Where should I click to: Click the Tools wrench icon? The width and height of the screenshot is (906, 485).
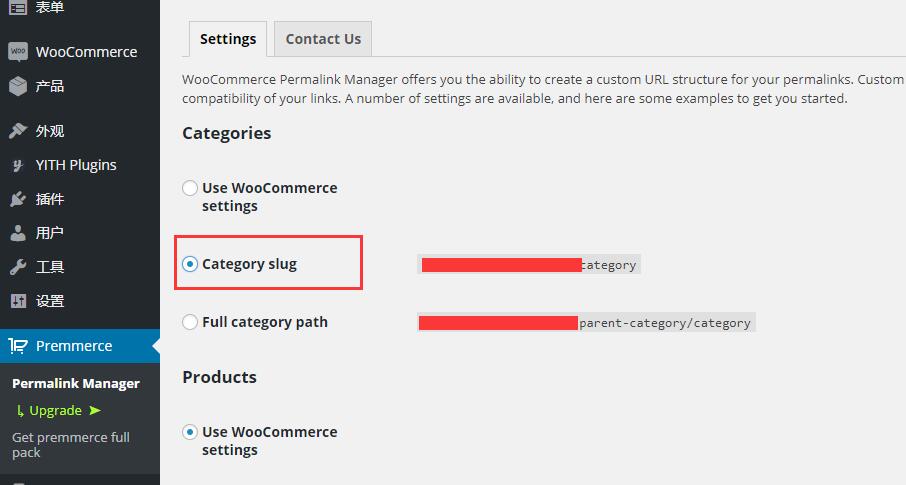coord(18,267)
